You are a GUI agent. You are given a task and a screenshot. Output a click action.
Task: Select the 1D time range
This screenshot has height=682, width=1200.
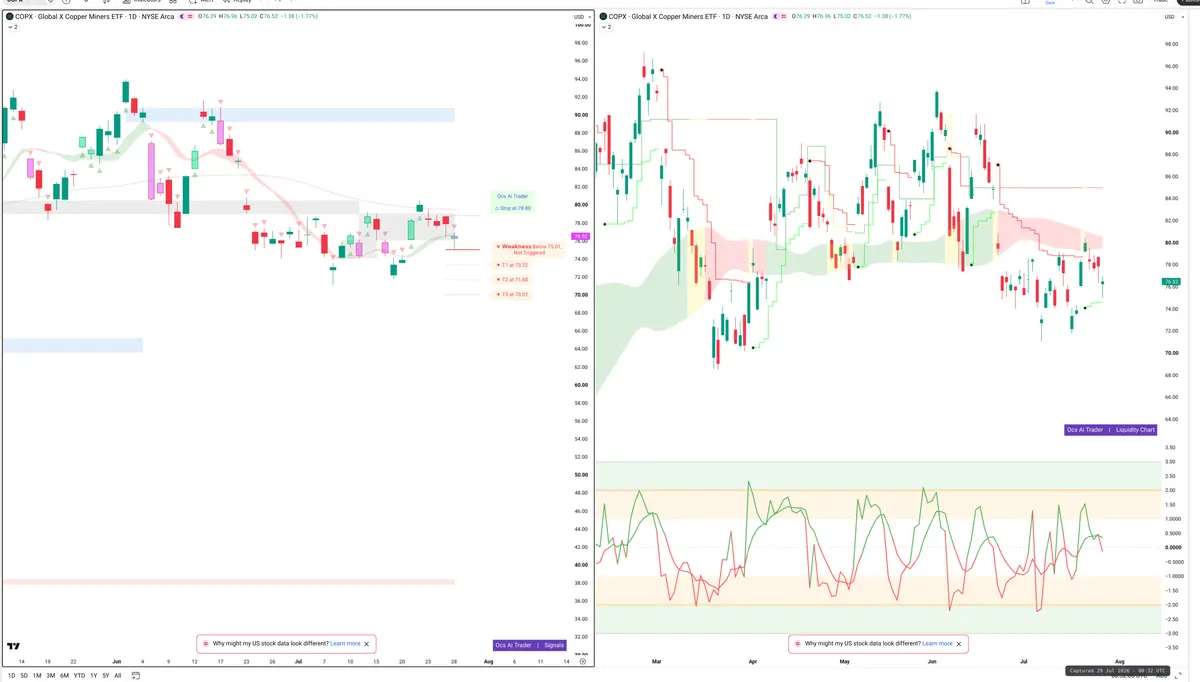tap(11, 676)
